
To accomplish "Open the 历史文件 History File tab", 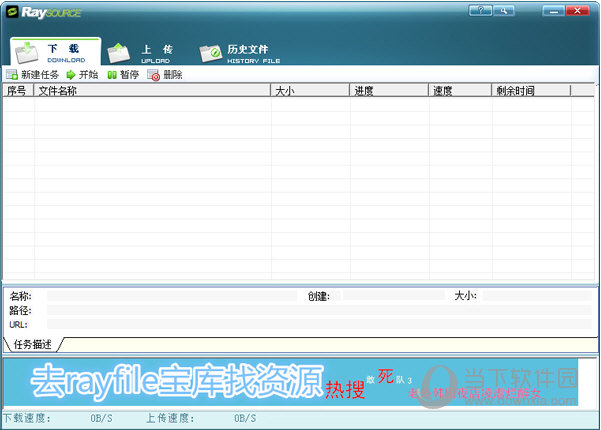I will (x=240, y=53).
